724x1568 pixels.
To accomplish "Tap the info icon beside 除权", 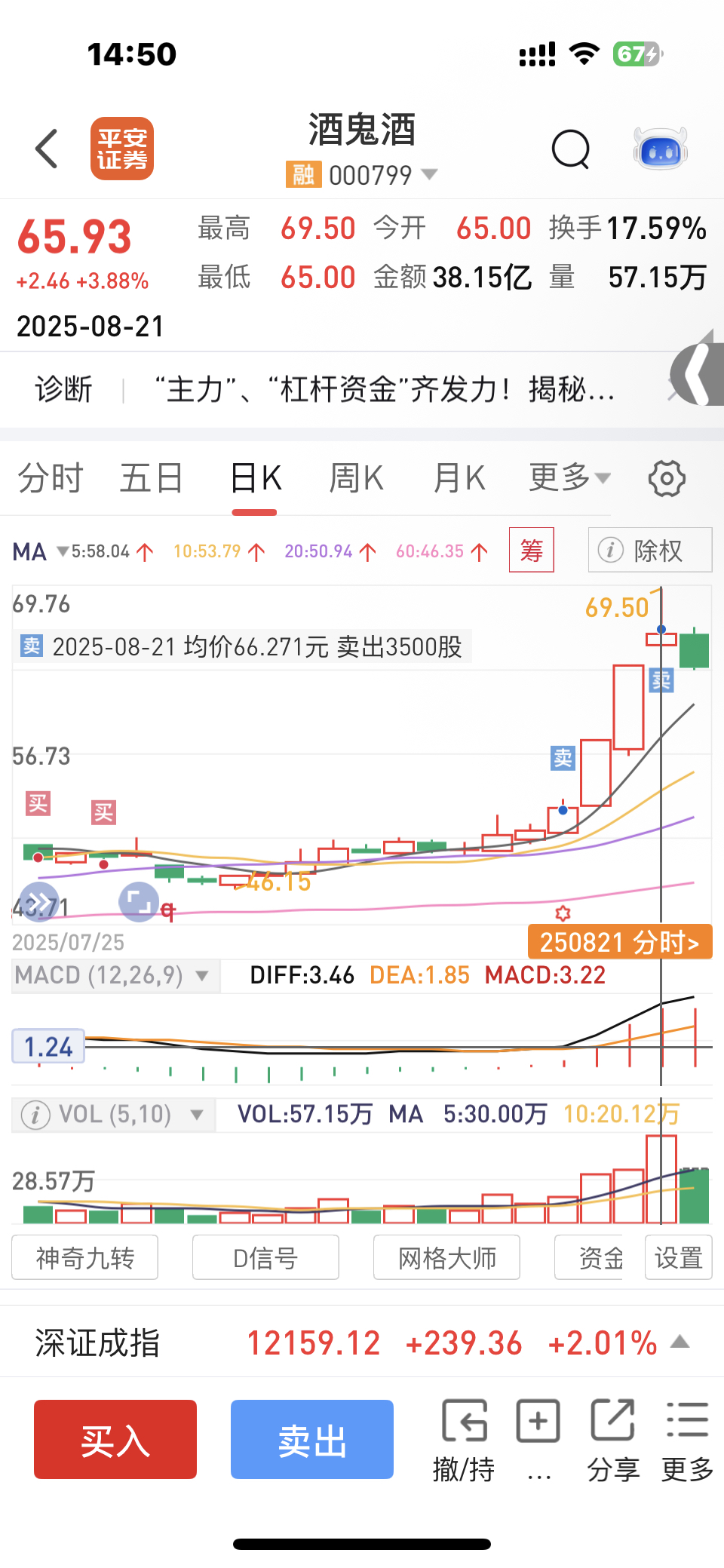I will pos(610,550).
